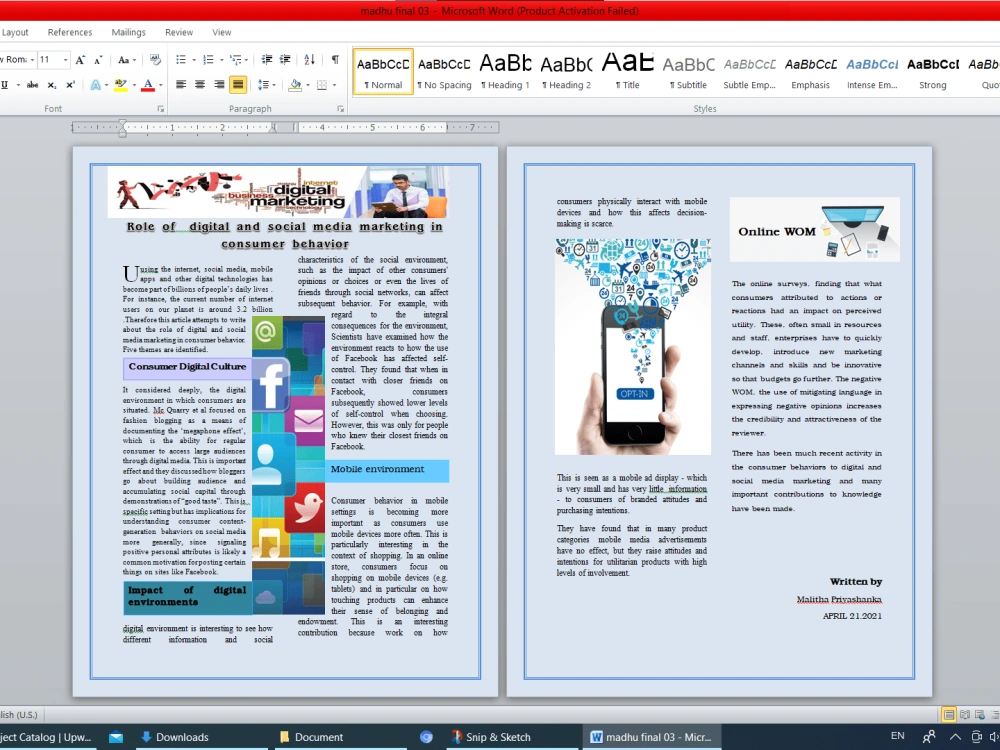This screenshot has height=750, width=1000.
Task: Apply numbered list formatting
Action: point(208,60)
